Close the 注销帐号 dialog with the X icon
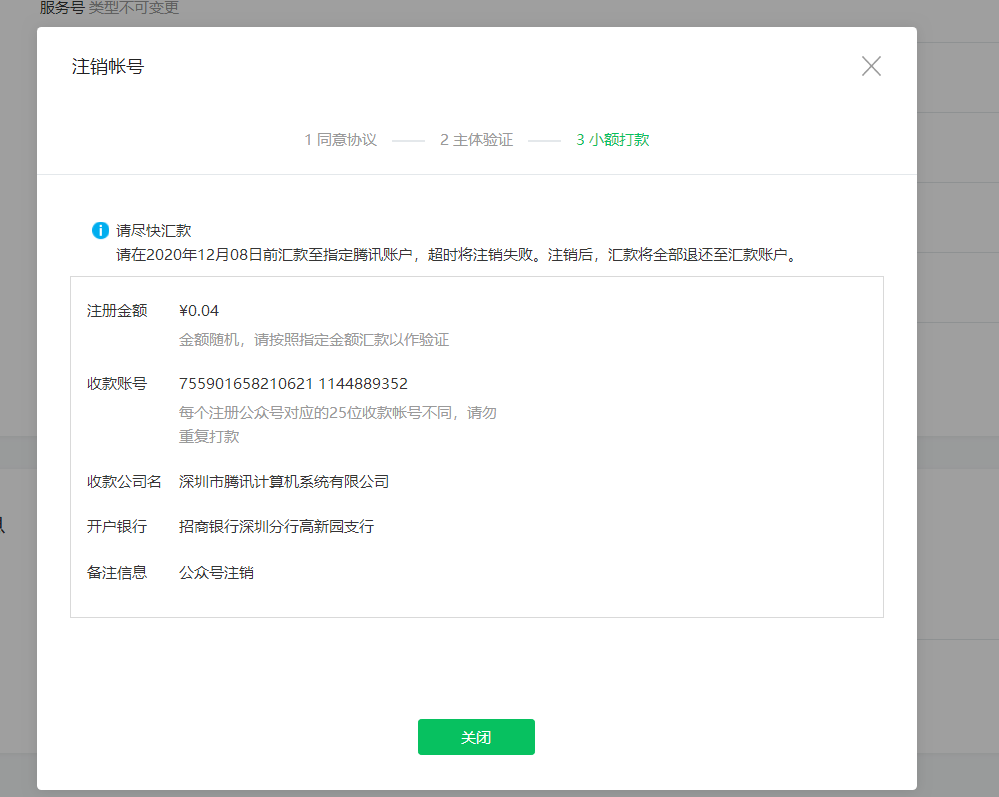Image resolution: width=999 pixels, height=797 pixels. (871, 66)
